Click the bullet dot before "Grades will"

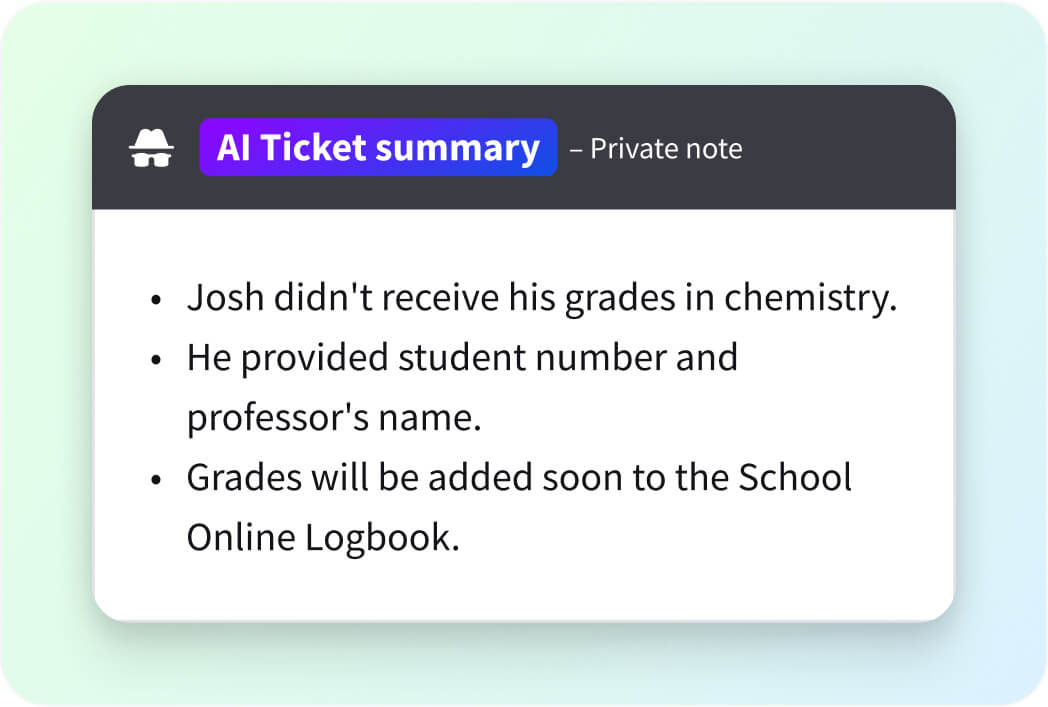click(155, 479)
